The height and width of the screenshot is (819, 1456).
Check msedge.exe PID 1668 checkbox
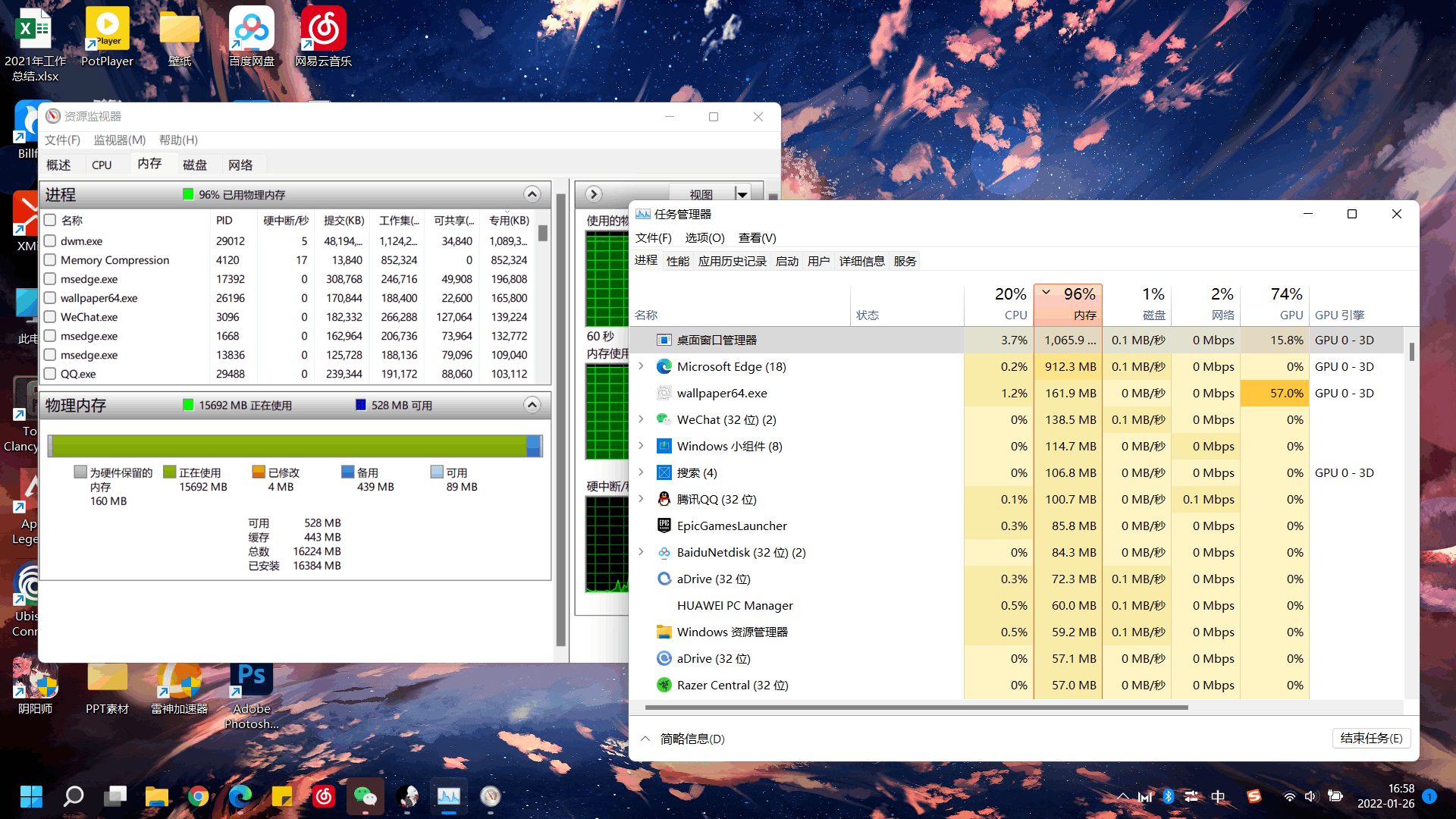[50, 335]
